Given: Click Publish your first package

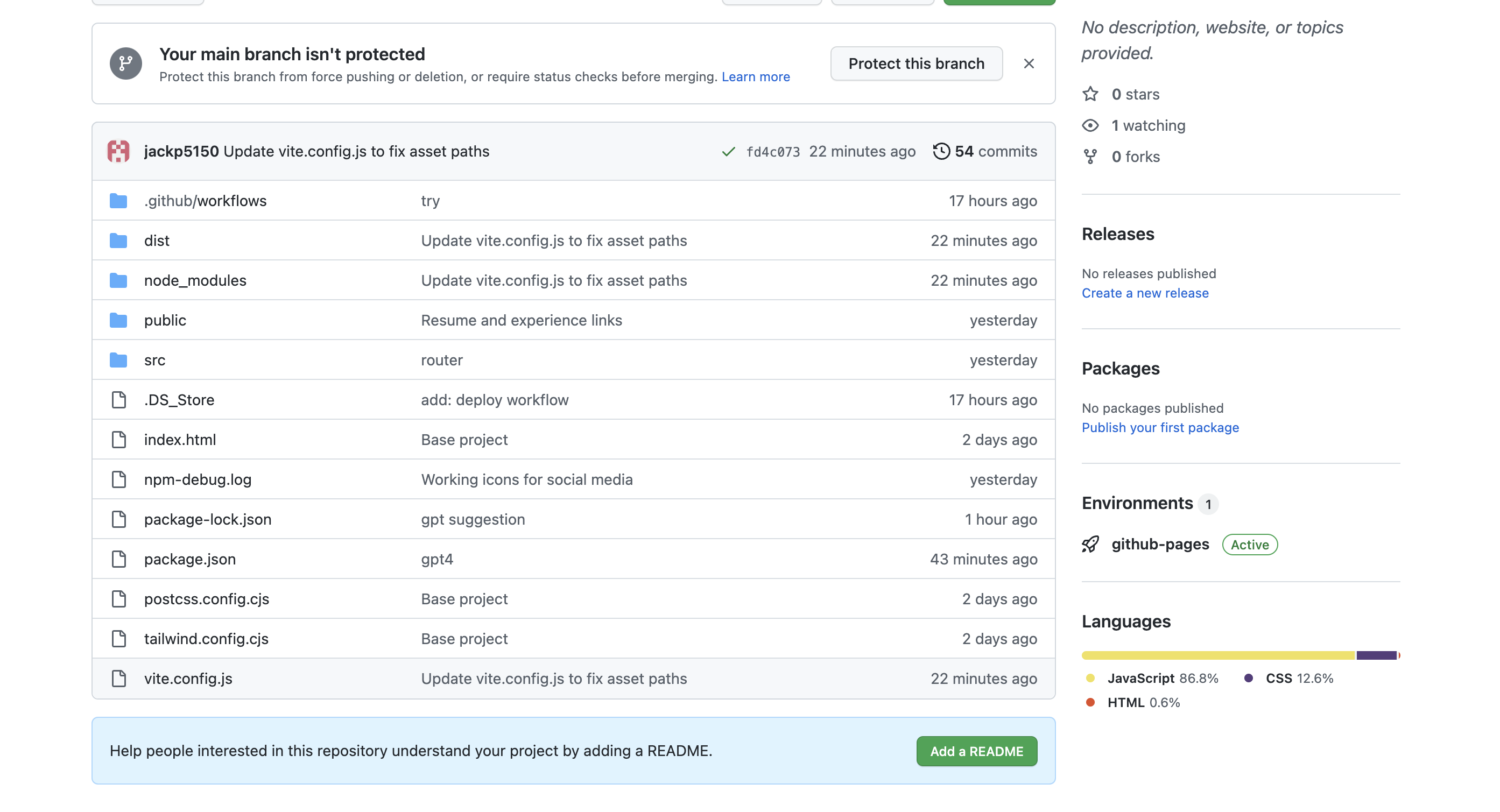Looking at the screenshot, I should [x=1160, y=428].
